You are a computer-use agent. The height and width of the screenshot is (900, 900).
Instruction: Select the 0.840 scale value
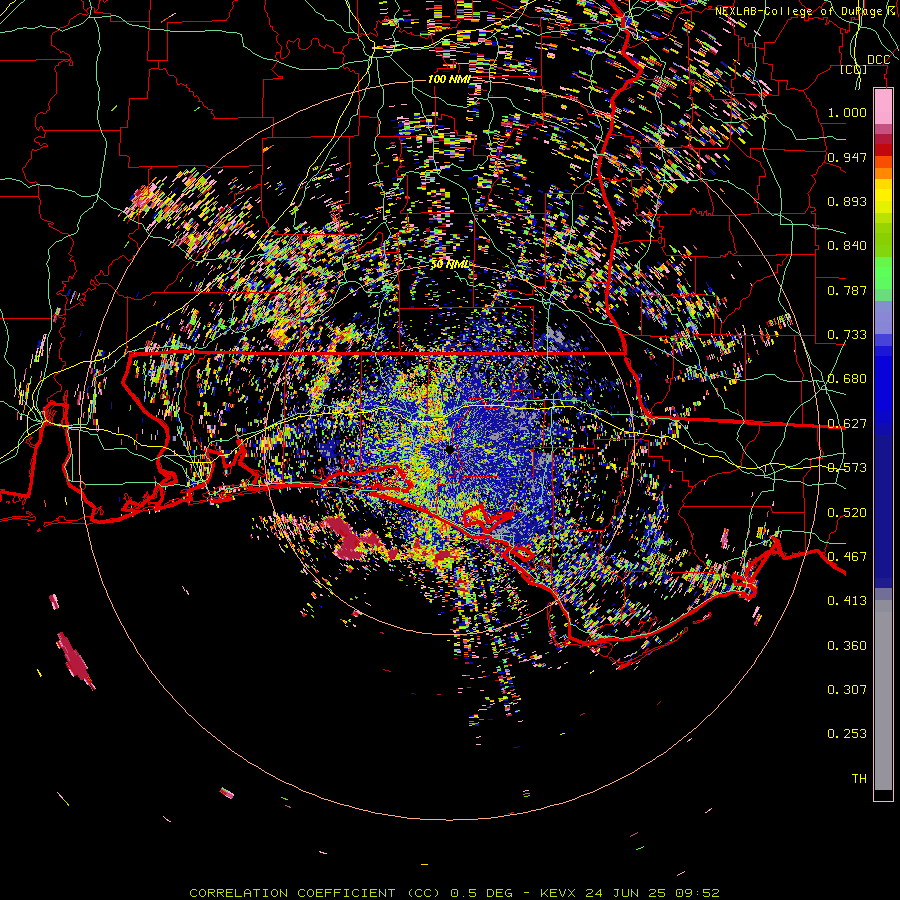[847, 246]
